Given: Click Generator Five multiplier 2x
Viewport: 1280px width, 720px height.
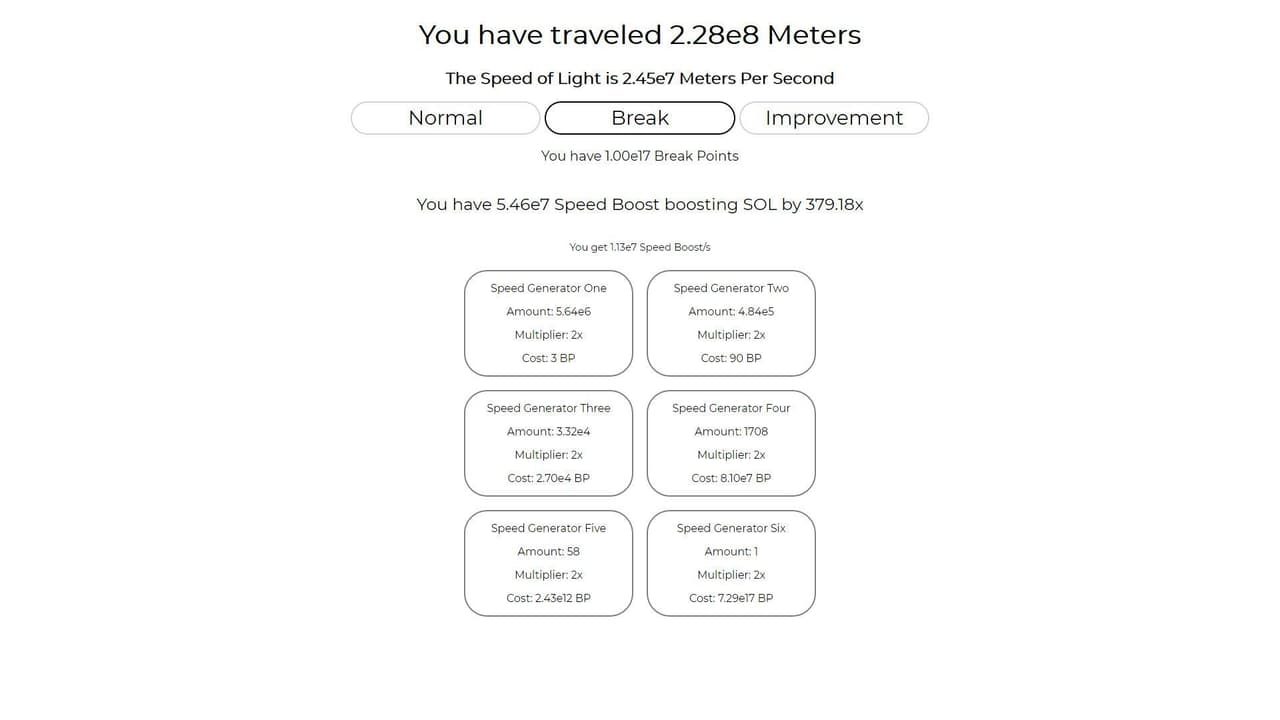Looking at the screenshot, I should point(548,575).
